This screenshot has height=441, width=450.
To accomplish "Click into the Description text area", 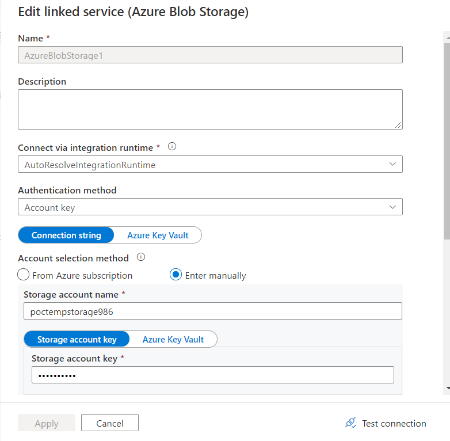I will [x=210, y=109].
